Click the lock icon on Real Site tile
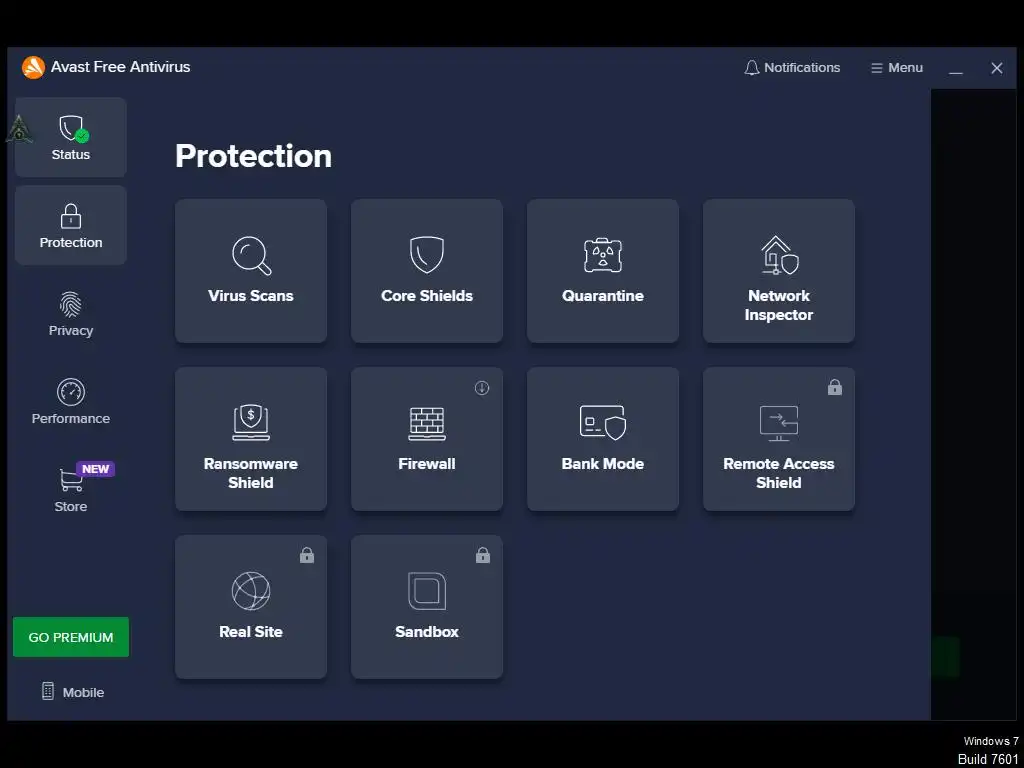 (x=307, y=555)
